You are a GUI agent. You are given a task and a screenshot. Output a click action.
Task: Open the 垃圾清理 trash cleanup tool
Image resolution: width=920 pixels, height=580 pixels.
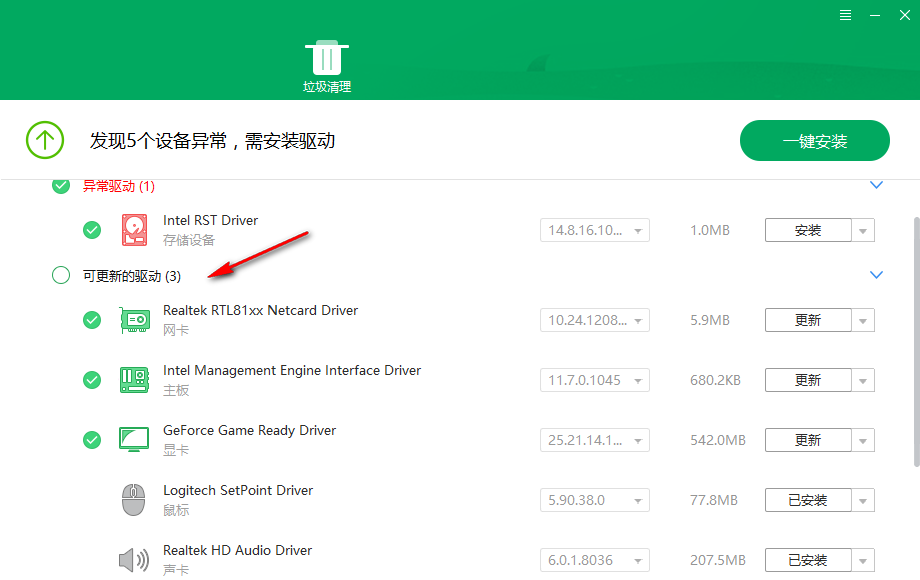pos(327,66)
